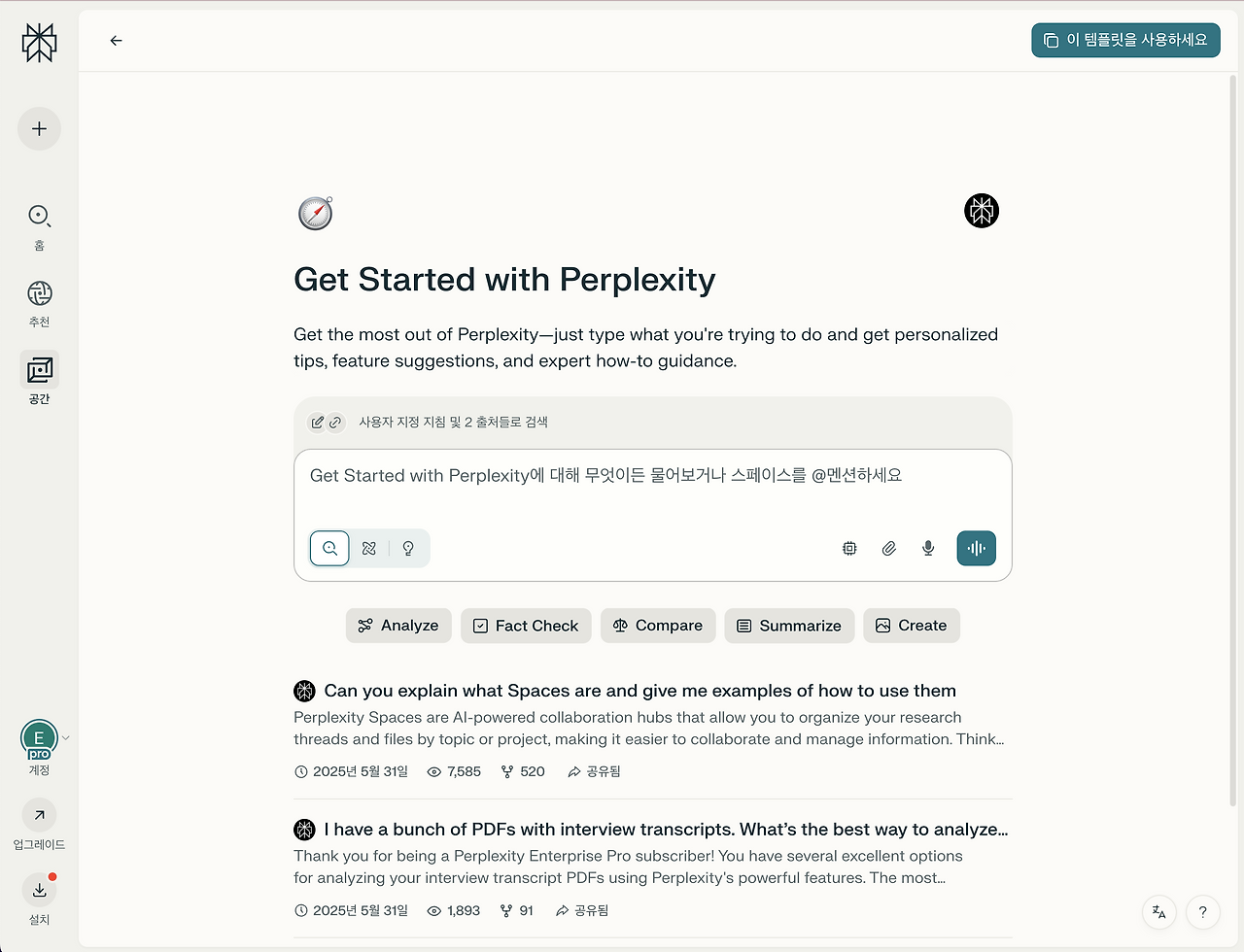Image resolution: width=1244 pixels, height=952 pixels.
Task: Click the microphone dictation icon
Action: pos(928,548)
